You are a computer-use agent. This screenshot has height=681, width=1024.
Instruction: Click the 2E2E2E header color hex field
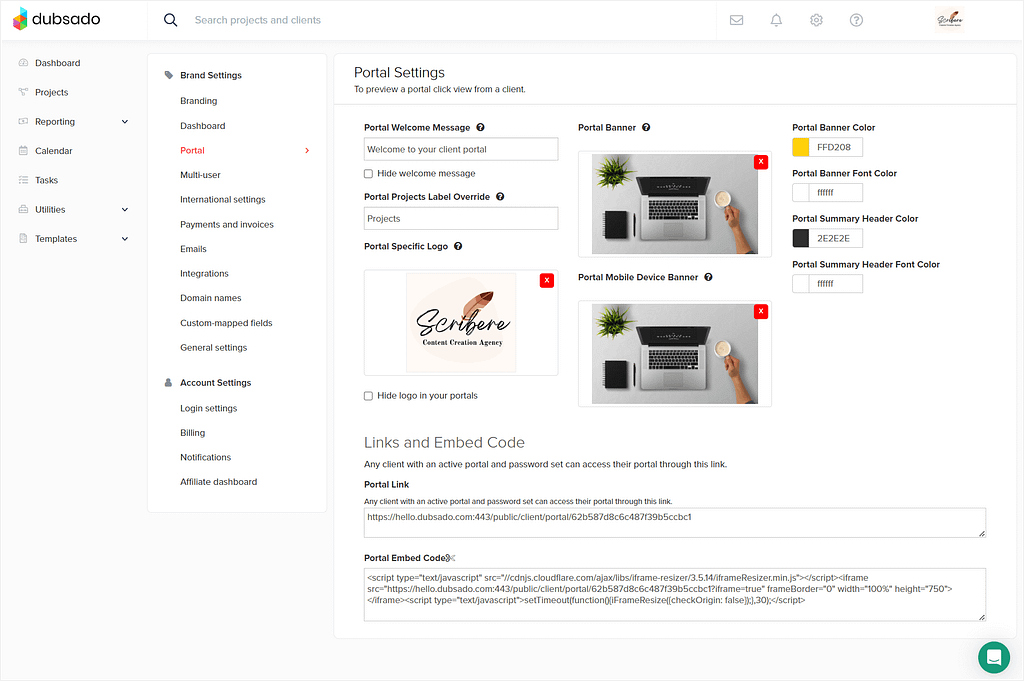(x=836, y=238)
